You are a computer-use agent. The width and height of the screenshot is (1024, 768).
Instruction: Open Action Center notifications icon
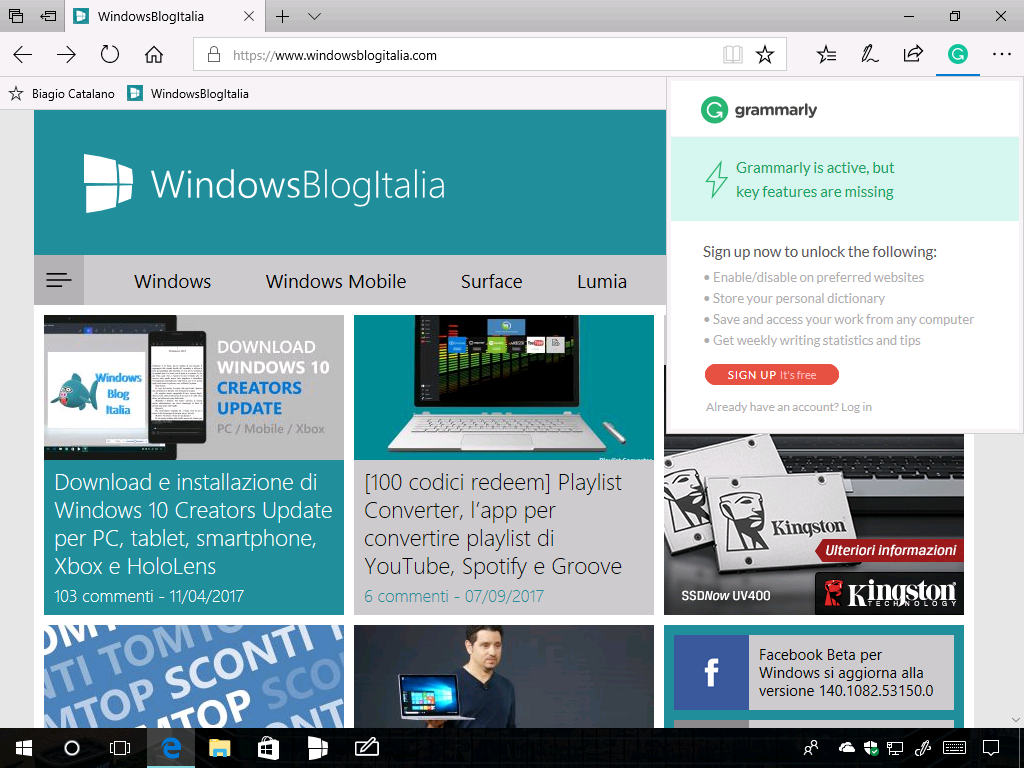tap(991, 748)
